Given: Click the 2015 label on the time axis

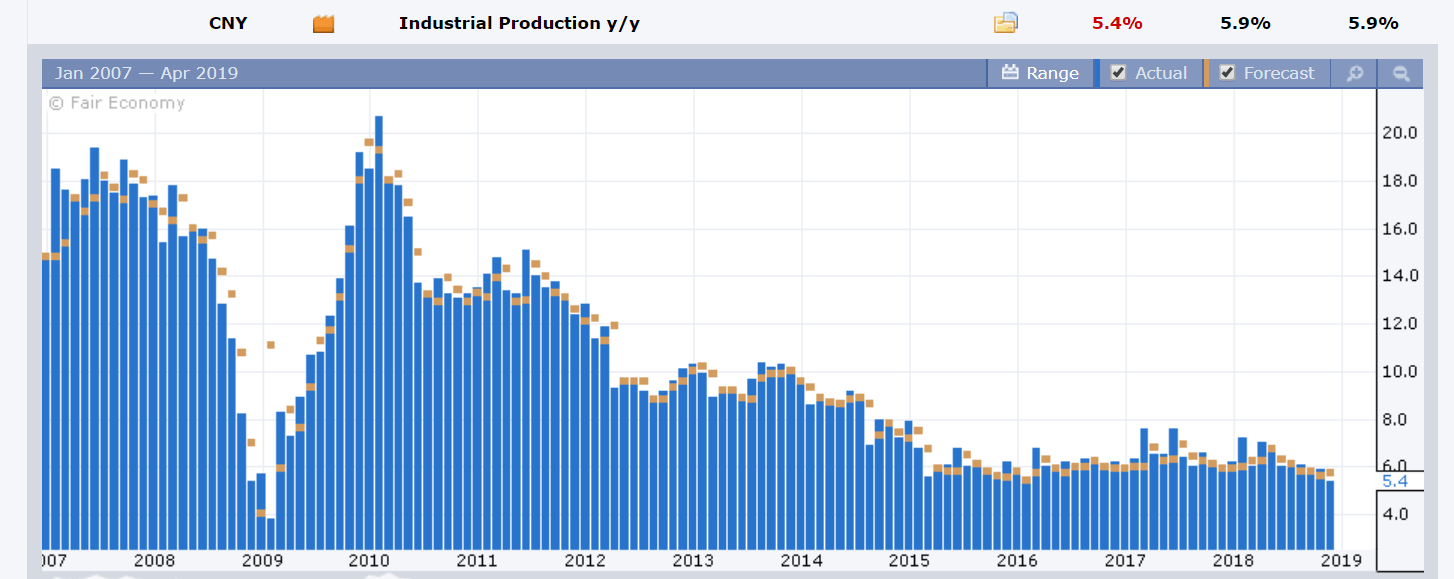Looking at the screenshot, I should coord(909,560).
